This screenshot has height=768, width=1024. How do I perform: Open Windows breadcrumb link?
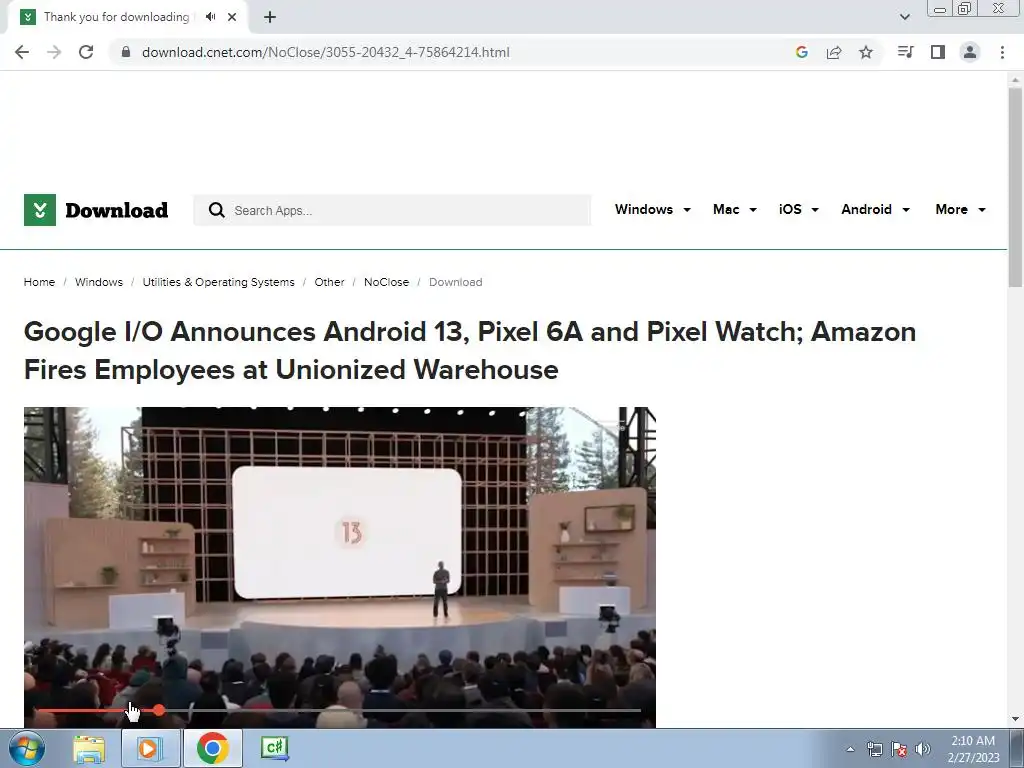[99, 282]
